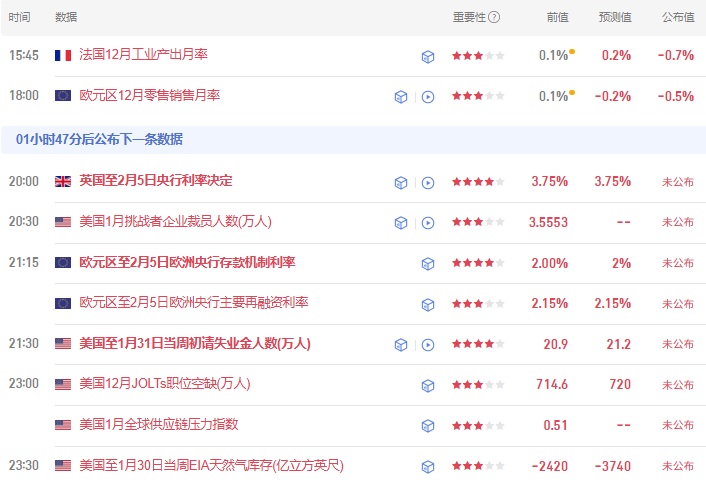Image resolution: width=706 pixels, height=486 pixels.
Task: Click star rating for 法国12月工业产出月率
Action: [478, 56]
